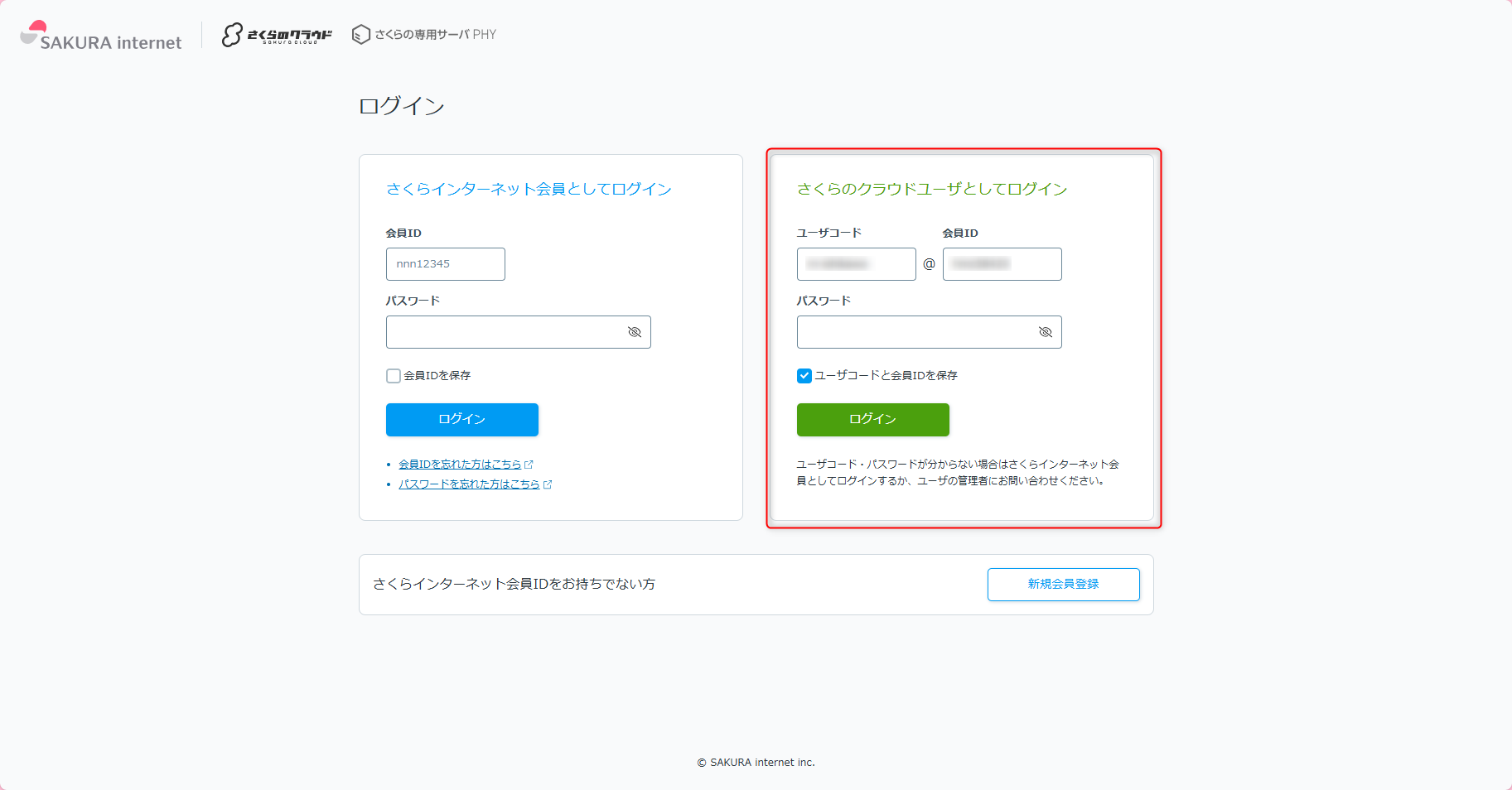Image resolution: width=1512 pixels, height=790 pixels.
Task: Select the さくらインターネット会員としてログイン heading
Action: (528, 189)
